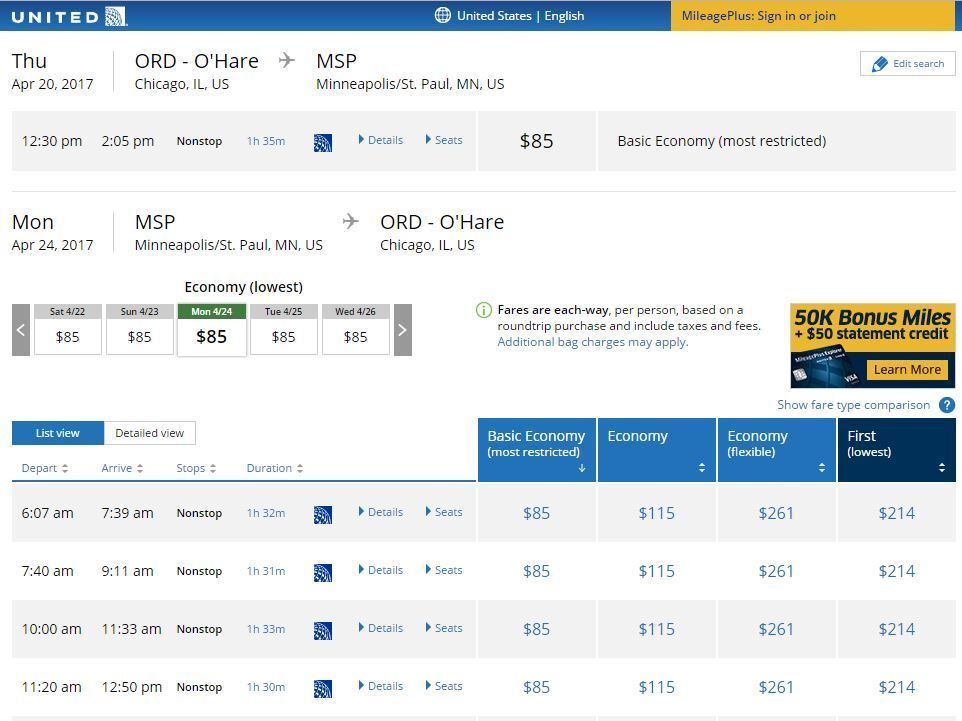The image size is (962, 721).
Task: Select the $85 Basic Economy fare for 6:07 am
Action: (536, 512)
